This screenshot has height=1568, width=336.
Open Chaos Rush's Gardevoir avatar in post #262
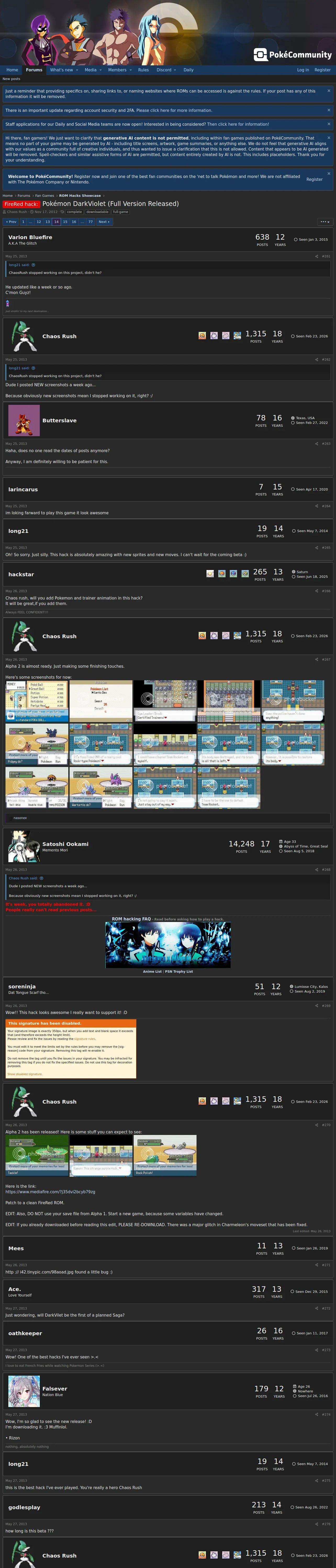pyautogui.click(x=24, y=336)
